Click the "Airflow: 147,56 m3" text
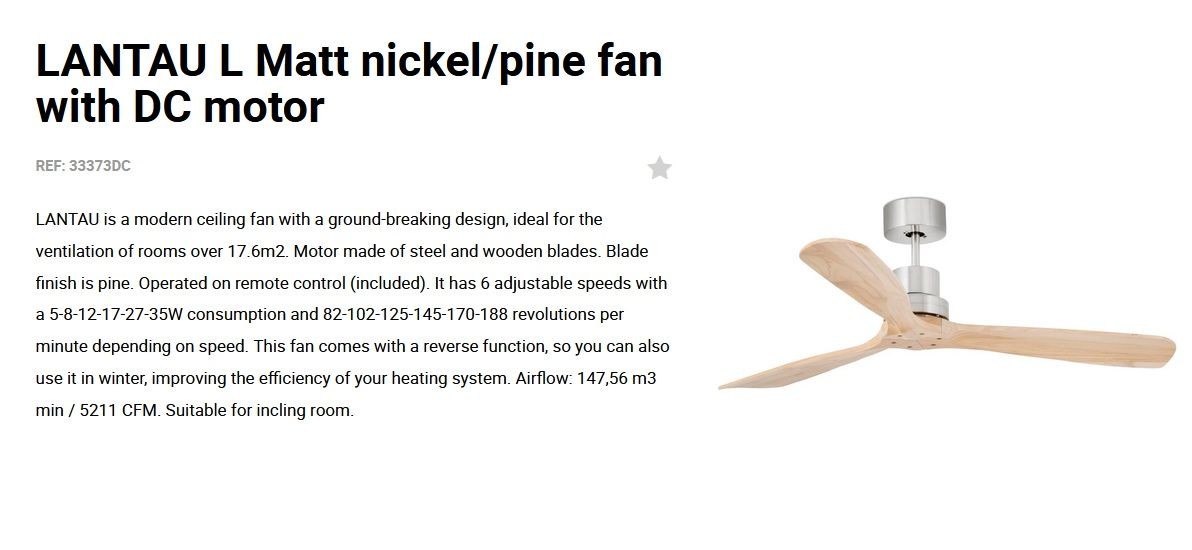Screen dimensions: 1192x550 [585, 378]
